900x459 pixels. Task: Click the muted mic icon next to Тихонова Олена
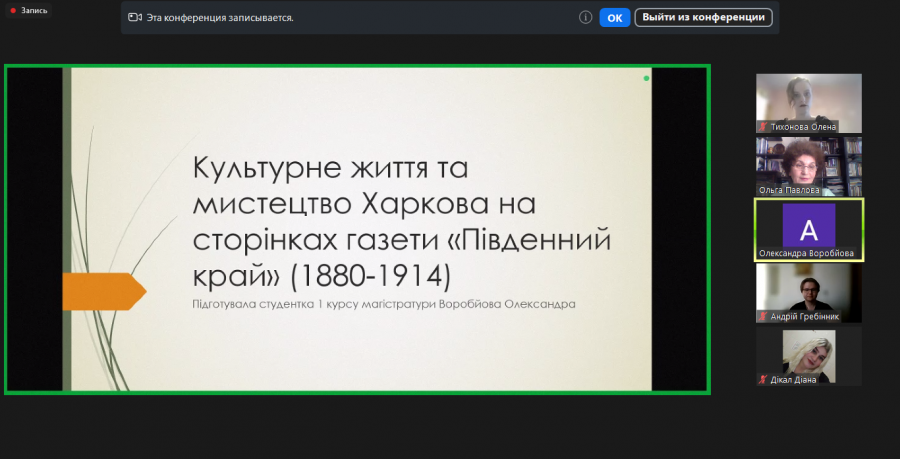[x=763, y=127]
